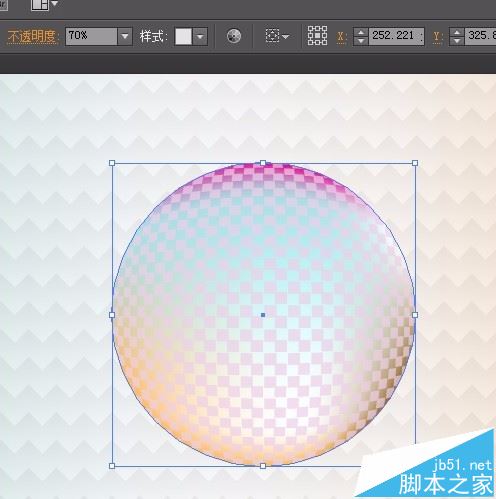Screen dimensions: 496x499
Task: Open the Recolor Artwork color wheel icon
Action: pos(234,36)
